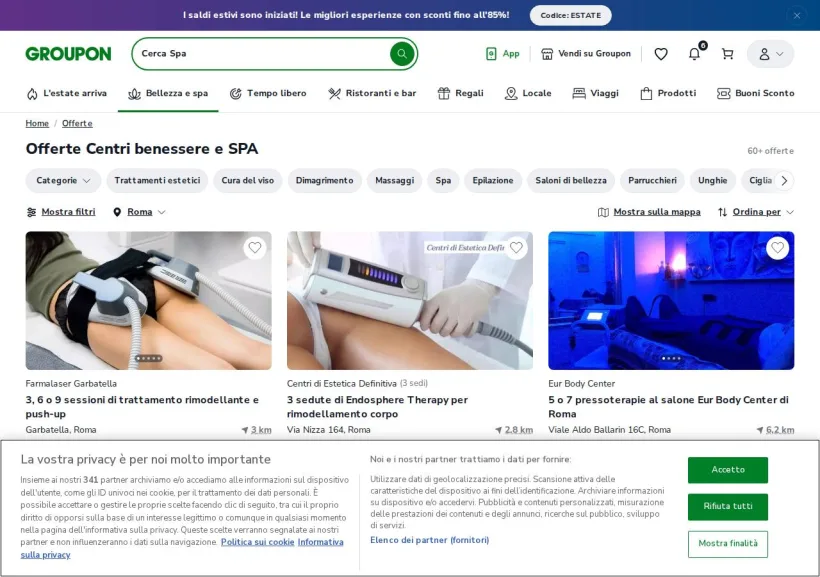The image size is (820, 577).
Task: Open the Locale category
Action: click(x=528, y=93)
